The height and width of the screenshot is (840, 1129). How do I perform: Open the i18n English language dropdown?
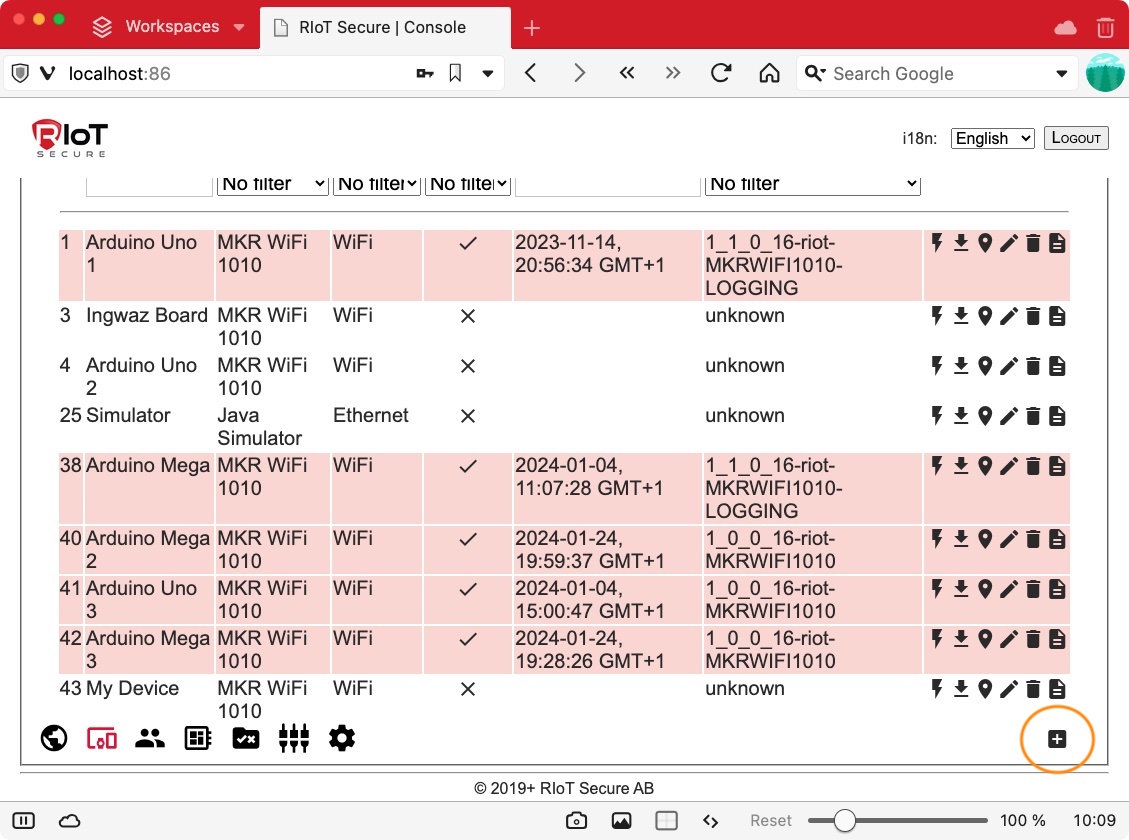click(992, 138)
